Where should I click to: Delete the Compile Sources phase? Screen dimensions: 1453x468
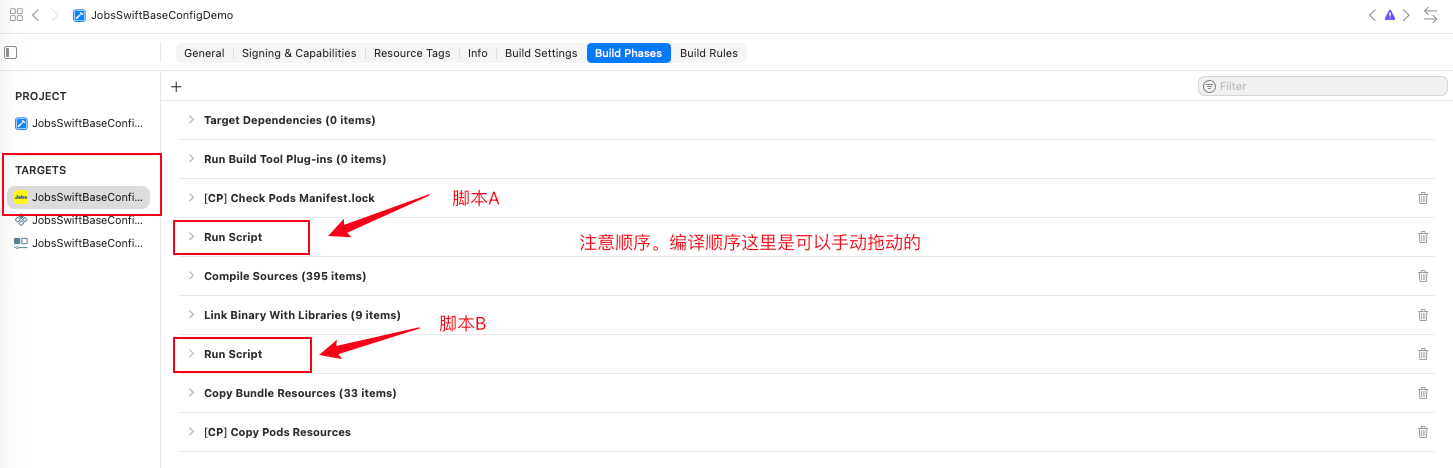coord(1423,276)
